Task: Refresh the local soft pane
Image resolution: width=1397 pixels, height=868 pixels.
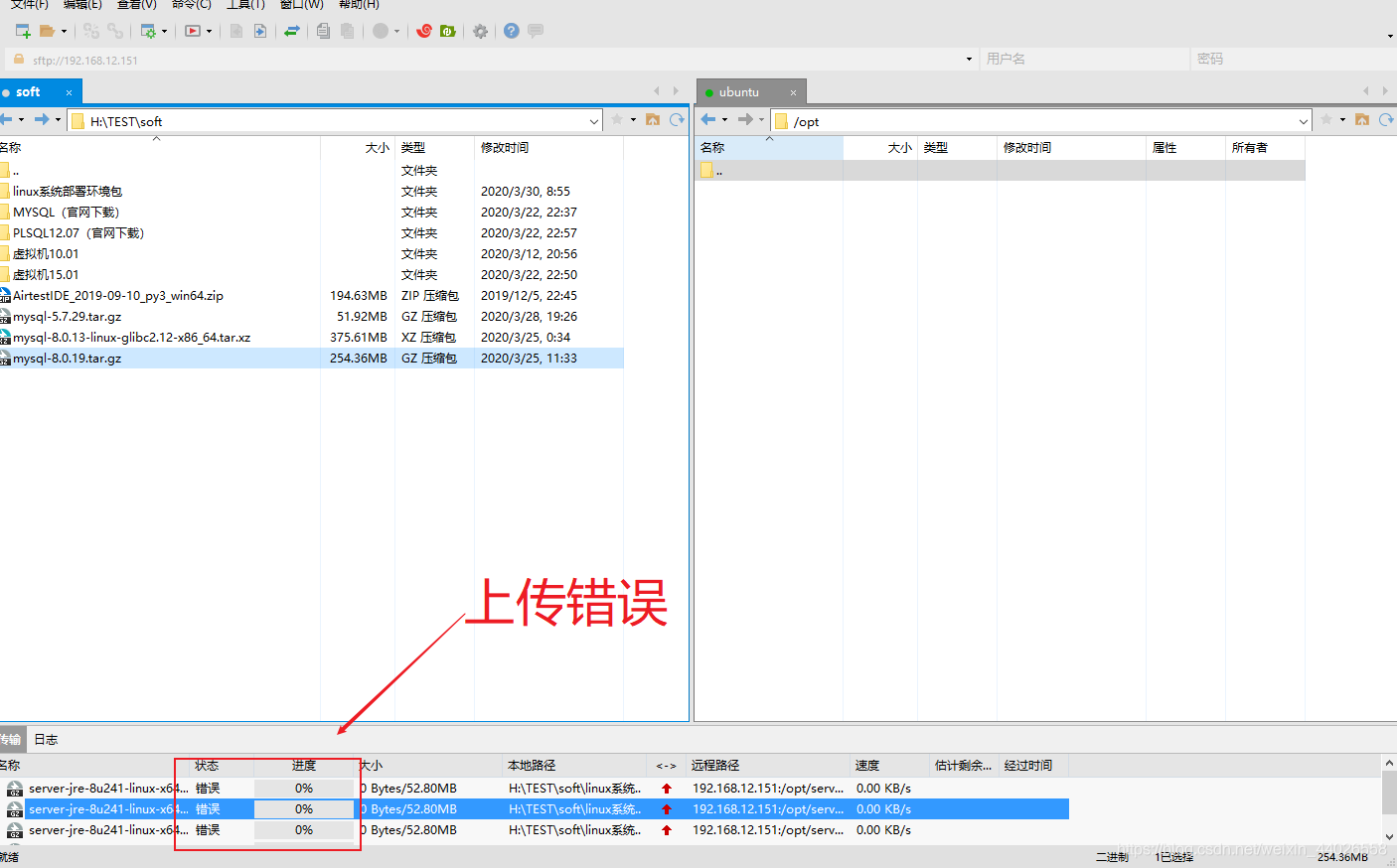Action: pyautogui.click(x=678, y=119)
